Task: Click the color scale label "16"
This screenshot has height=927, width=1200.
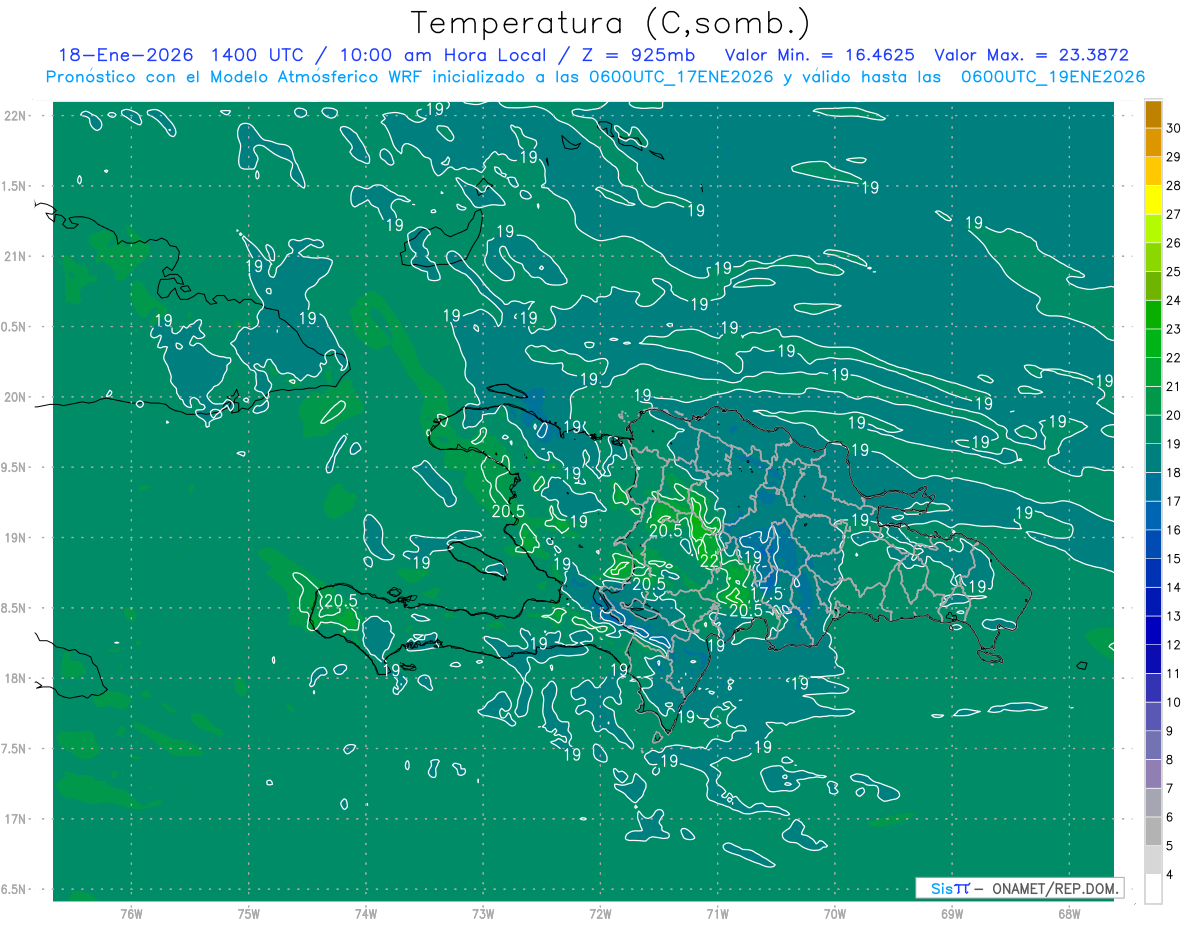Action: tap(1174, 530)
